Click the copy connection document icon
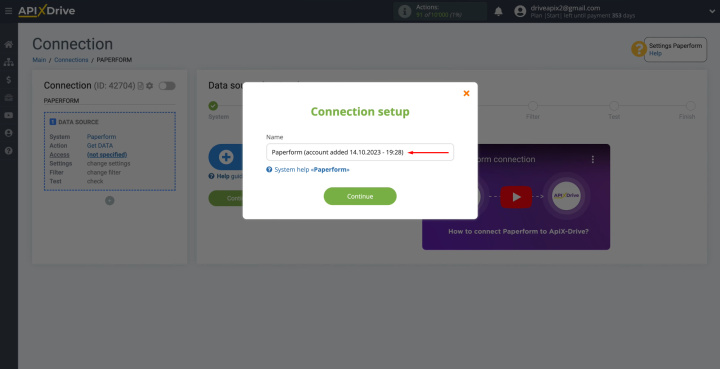This screenshot has width=720, height=369. 141,86
